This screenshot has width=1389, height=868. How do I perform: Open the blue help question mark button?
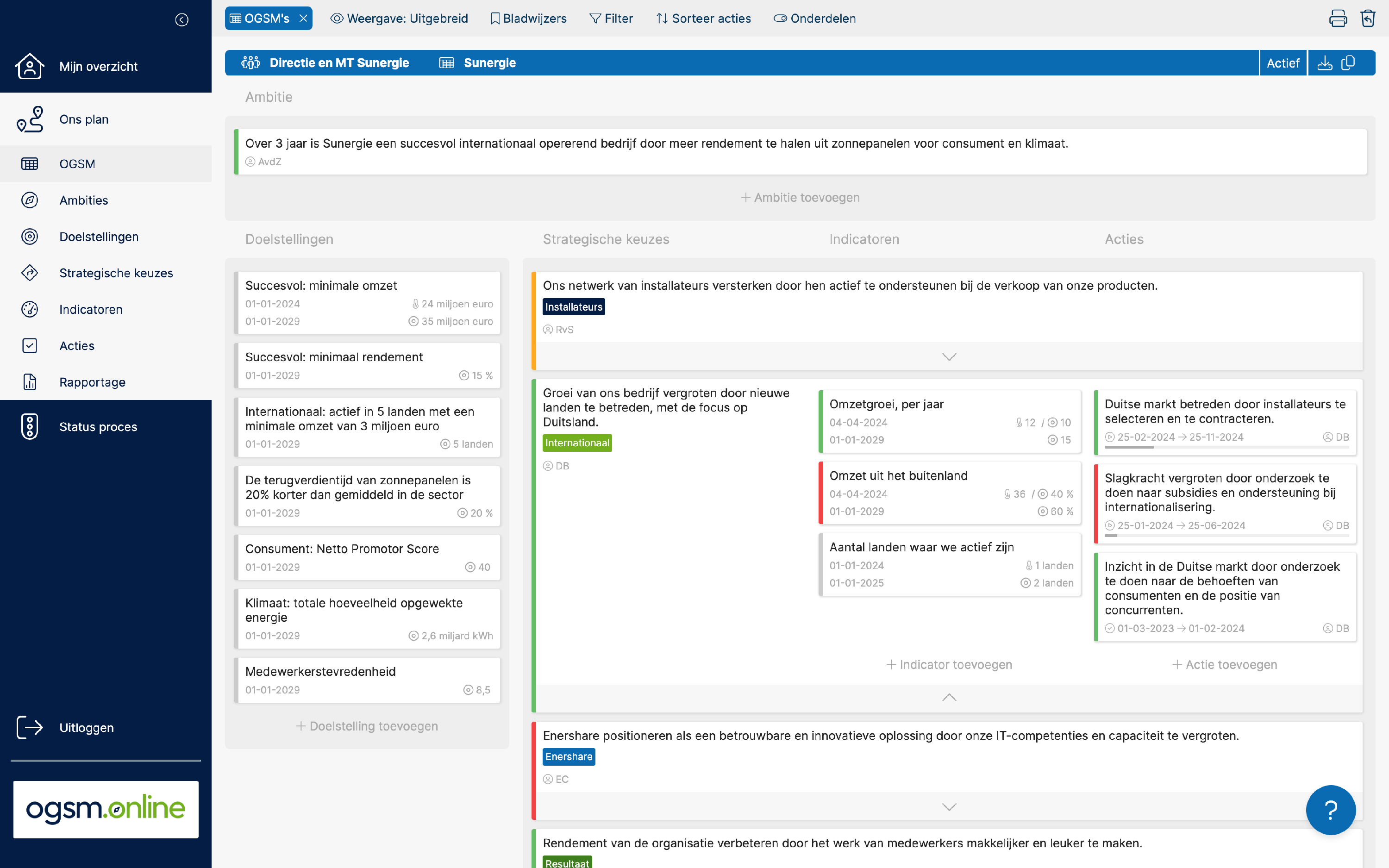[1331, 810]
